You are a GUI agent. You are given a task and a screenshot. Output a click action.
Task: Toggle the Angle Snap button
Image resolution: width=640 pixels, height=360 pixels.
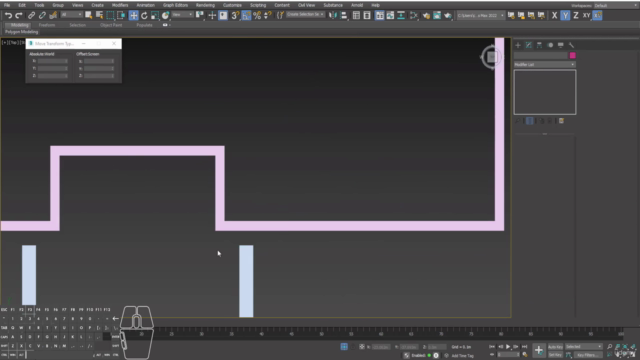click(x=246, y=16)
